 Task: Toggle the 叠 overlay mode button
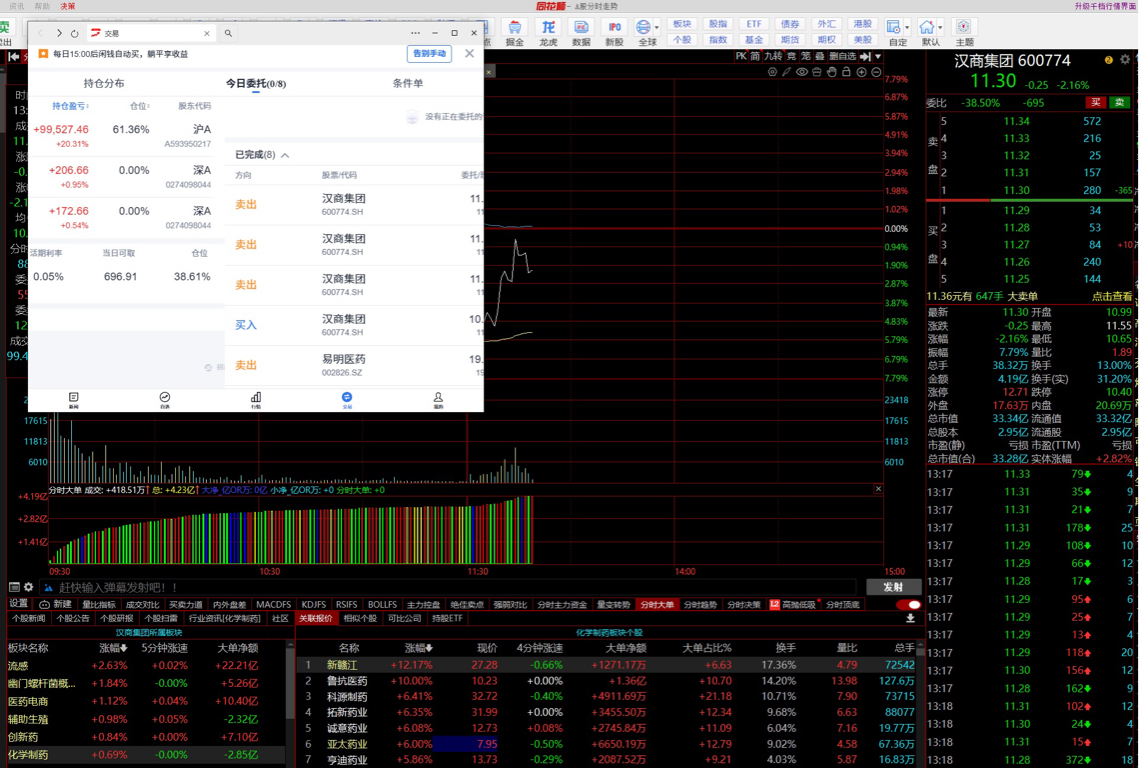819,56
